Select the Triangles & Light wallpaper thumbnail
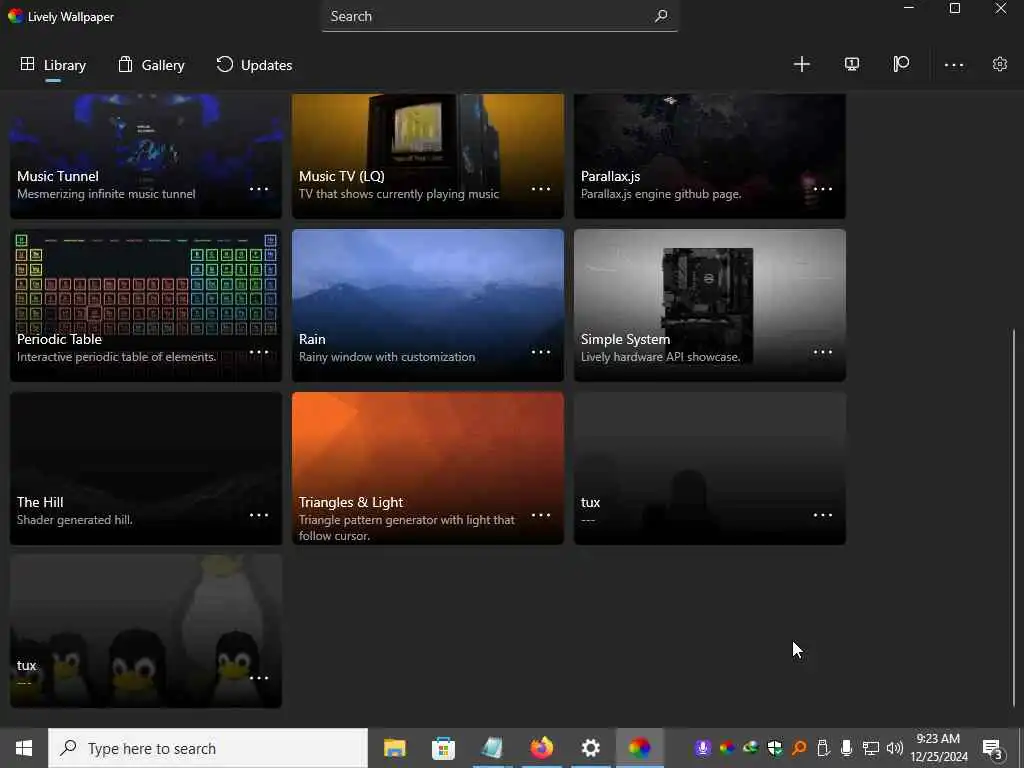Image resolution: width=1024 pixels, height=768 pixels. click(428, 468)
